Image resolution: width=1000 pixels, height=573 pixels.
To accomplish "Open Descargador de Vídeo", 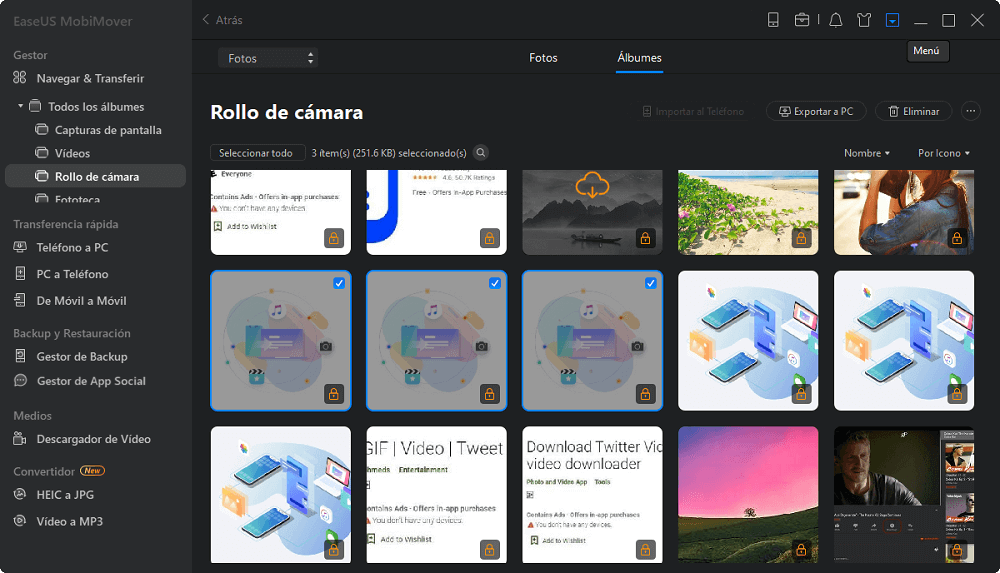I will coord(94,439).
